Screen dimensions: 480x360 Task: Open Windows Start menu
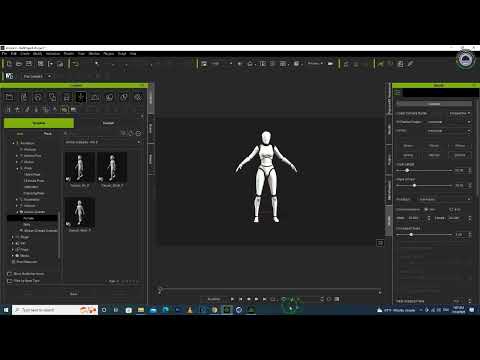[6, 310]
